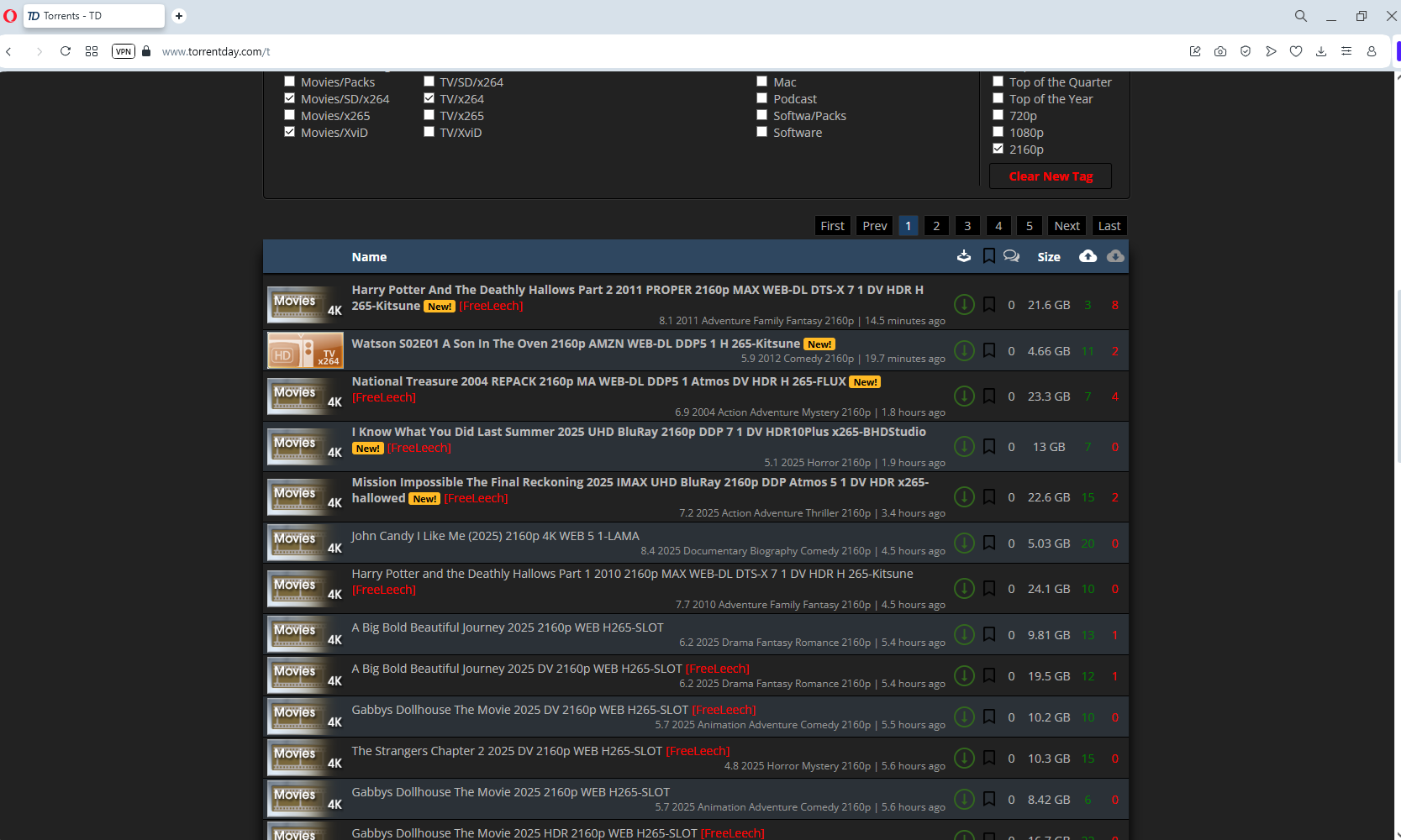Toggle the Opera VPN badge
This screenshot has width=1401, height=840.
point(124,51)
